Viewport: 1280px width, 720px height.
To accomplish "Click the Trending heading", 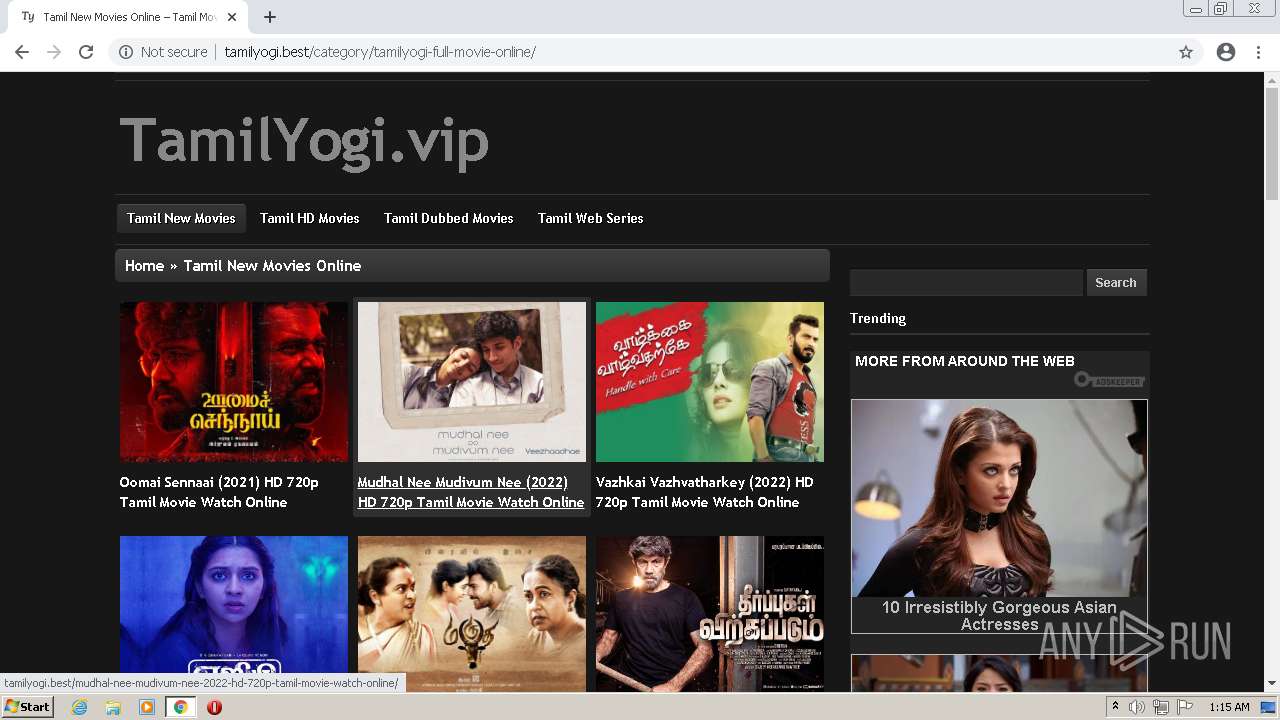I will click(878, 318).
